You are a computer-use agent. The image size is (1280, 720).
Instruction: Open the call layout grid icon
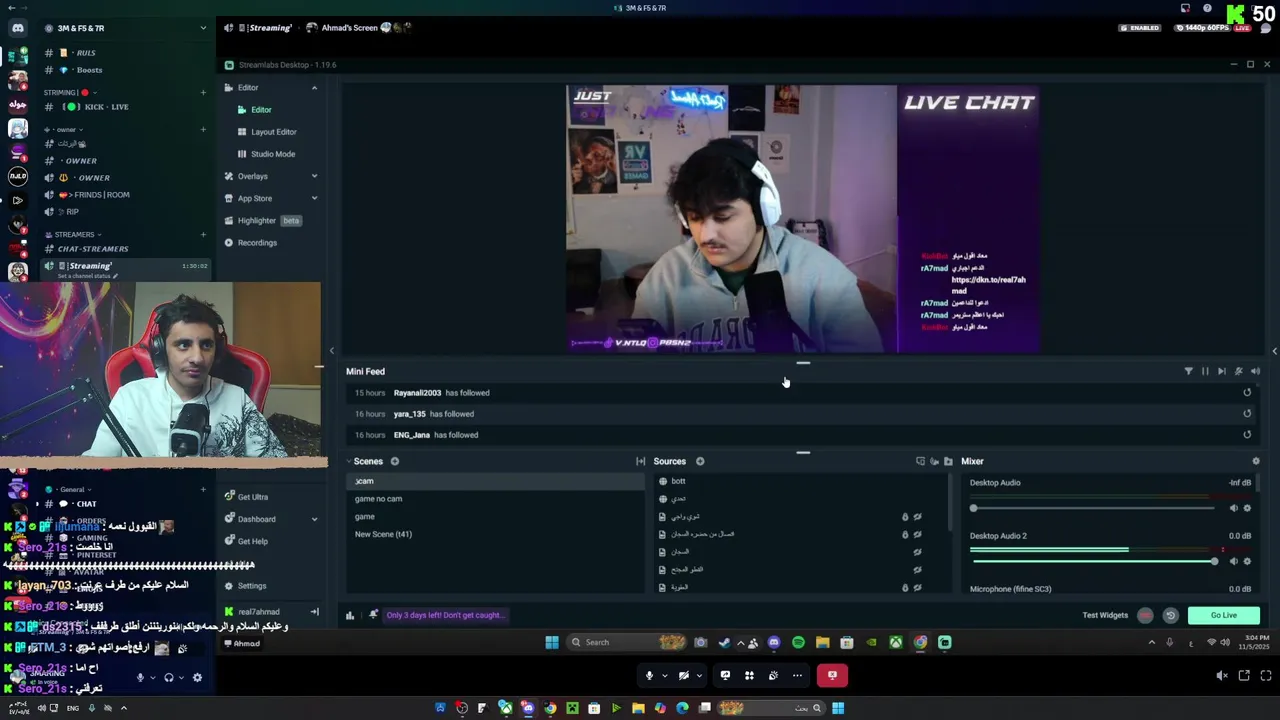748,676
